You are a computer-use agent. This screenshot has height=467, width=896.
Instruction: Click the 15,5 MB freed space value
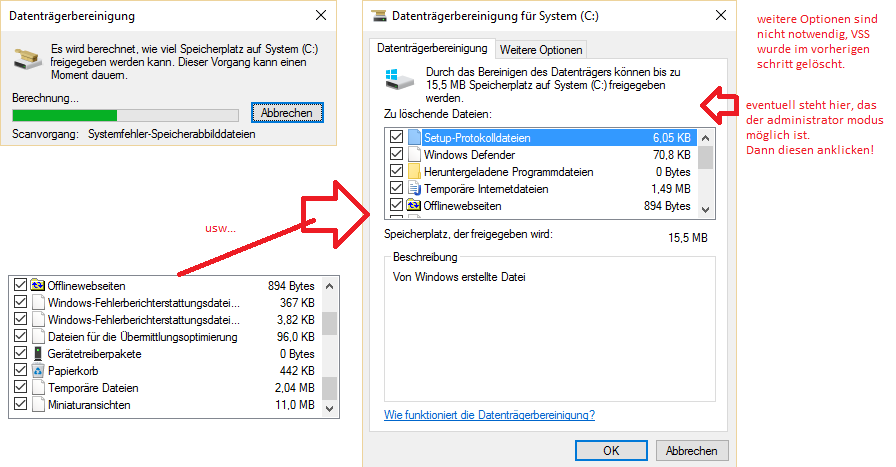688,238
